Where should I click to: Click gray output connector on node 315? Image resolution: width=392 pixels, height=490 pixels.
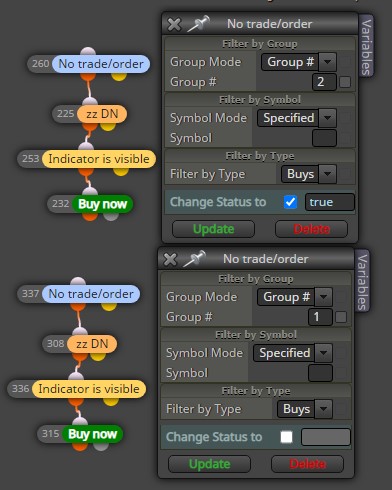click(101, 446)
